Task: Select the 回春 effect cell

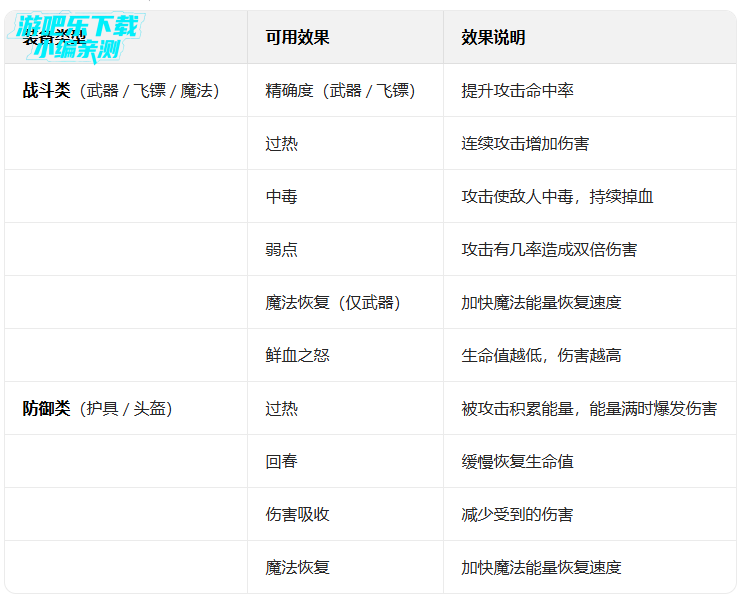Action: tap(281, 462)
